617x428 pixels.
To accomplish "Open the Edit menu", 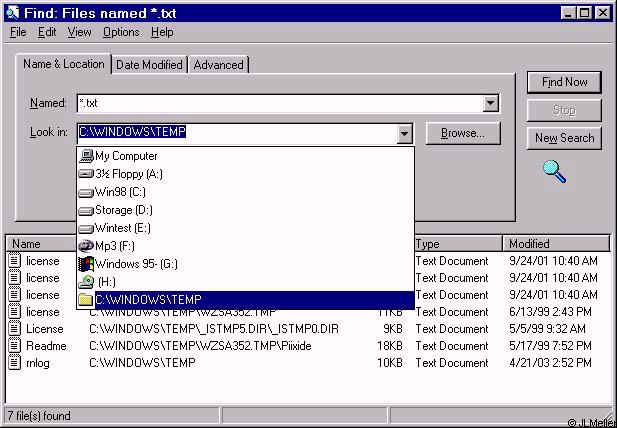I will click(47, 32).
